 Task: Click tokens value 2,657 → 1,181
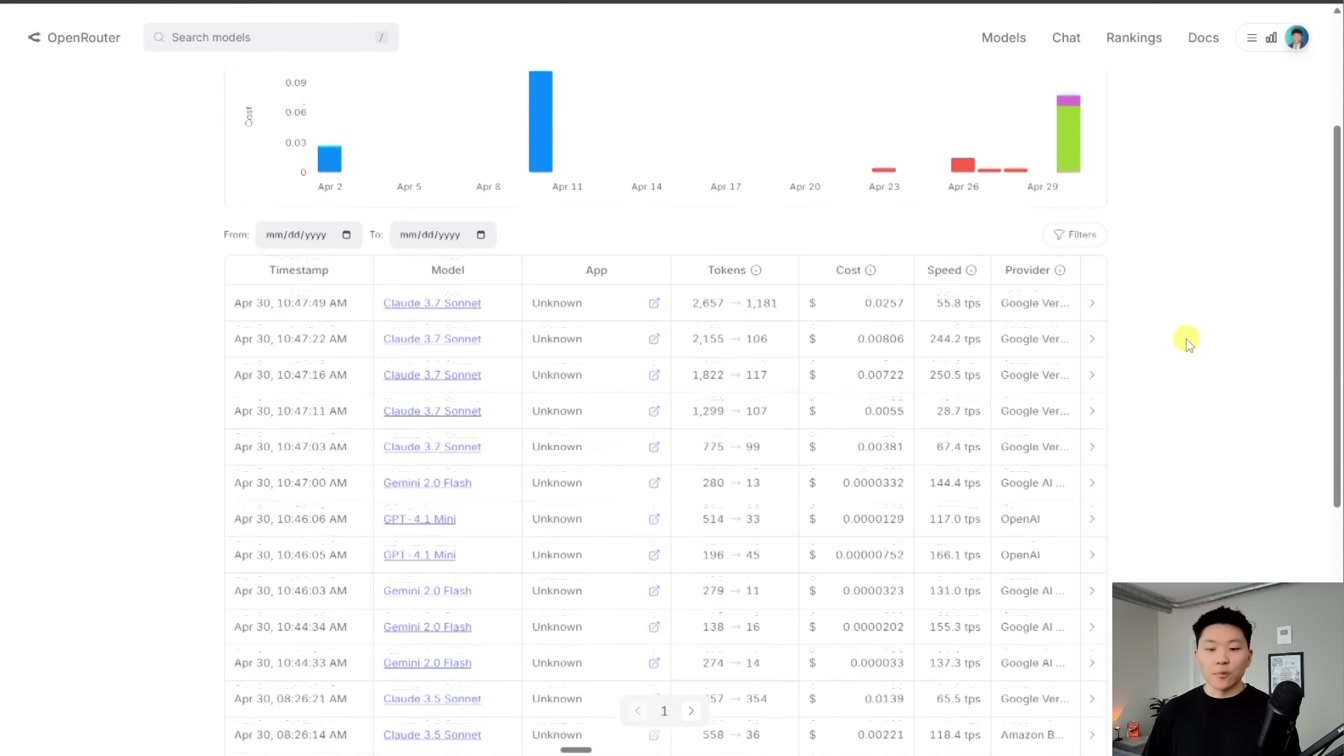tap(734, 303)
